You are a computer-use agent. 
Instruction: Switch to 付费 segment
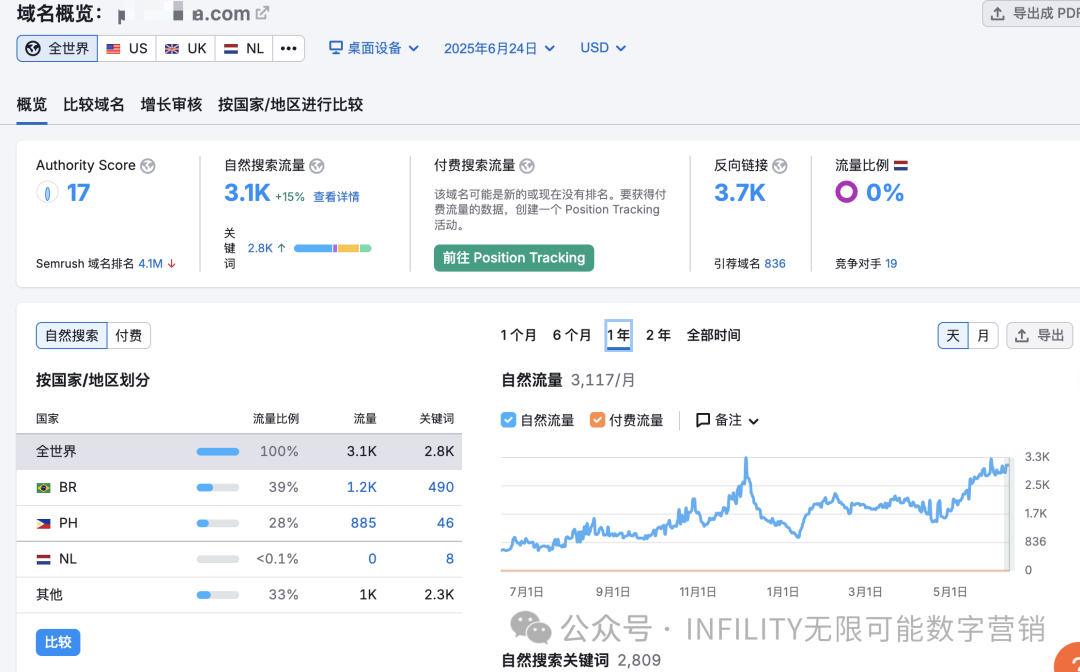coord(129,335)
